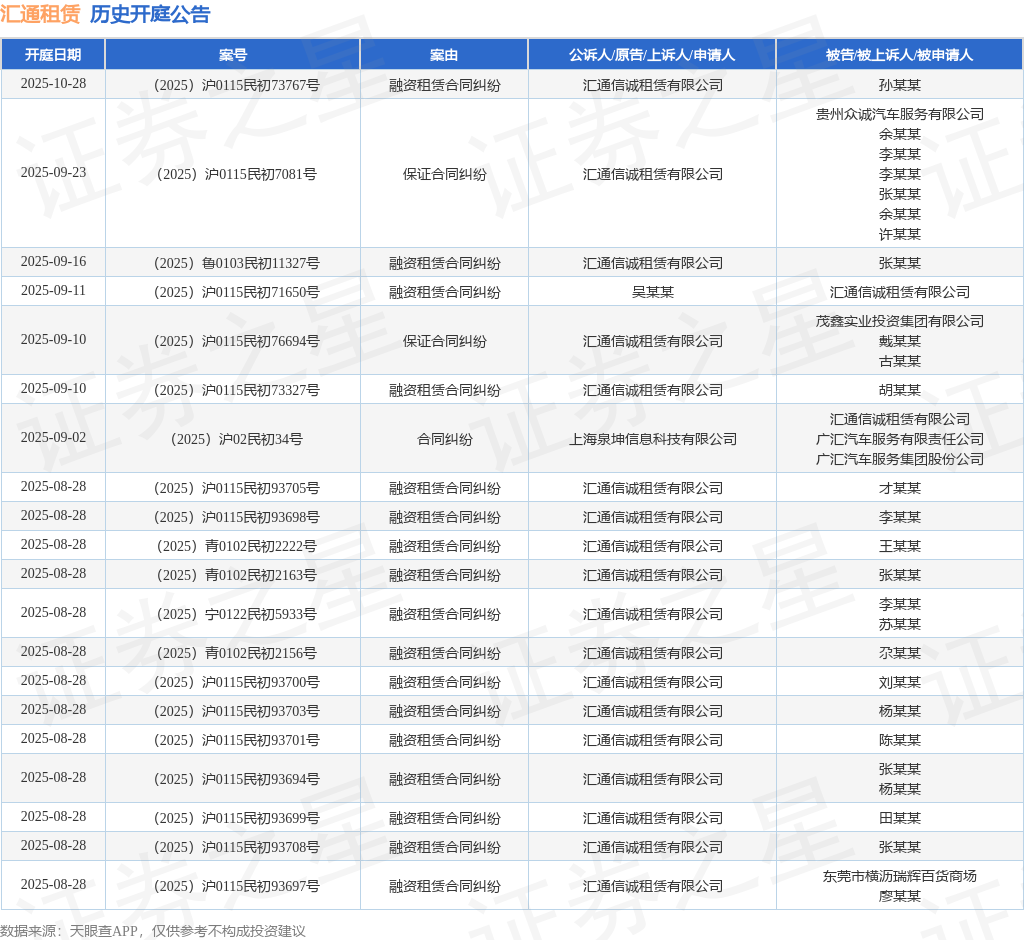Click defendant 孙某某
The image size is (1024, 940).
click(899, 85)
